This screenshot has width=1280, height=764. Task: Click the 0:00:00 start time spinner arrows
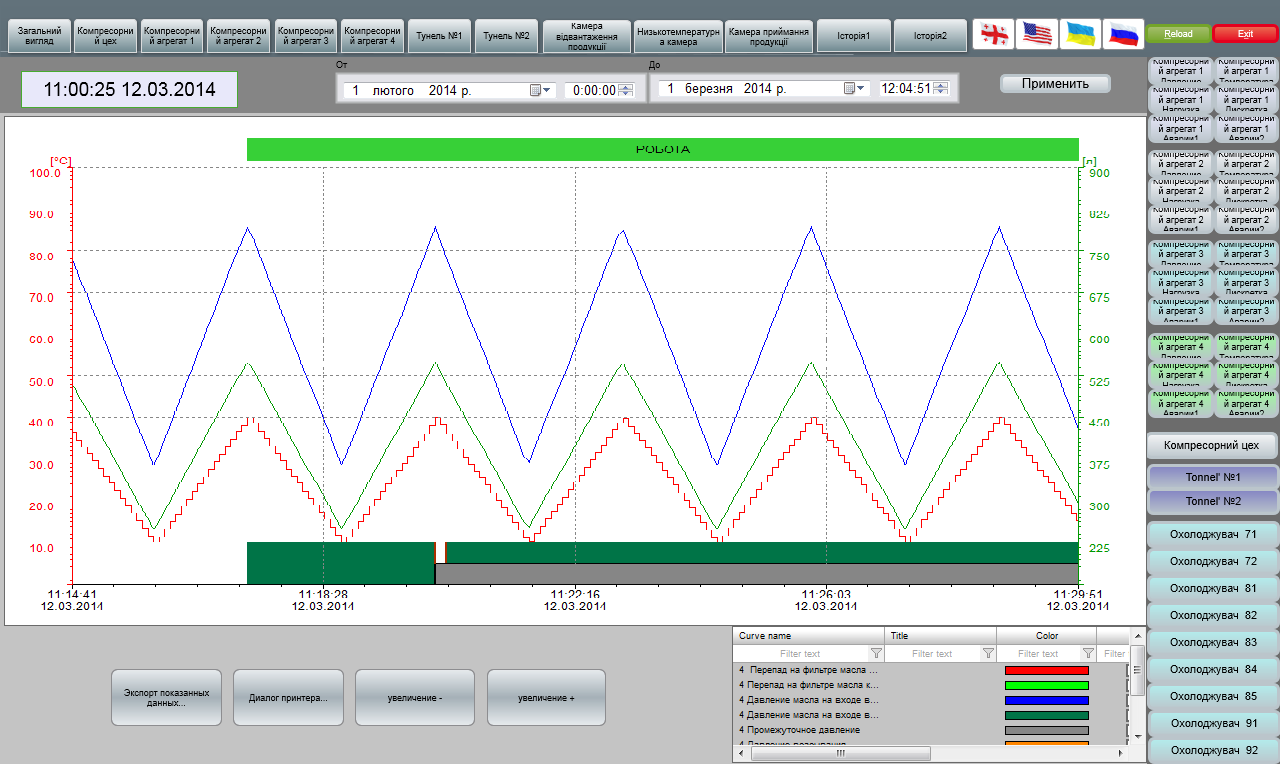pyautogui.click(x=626, y=90)
